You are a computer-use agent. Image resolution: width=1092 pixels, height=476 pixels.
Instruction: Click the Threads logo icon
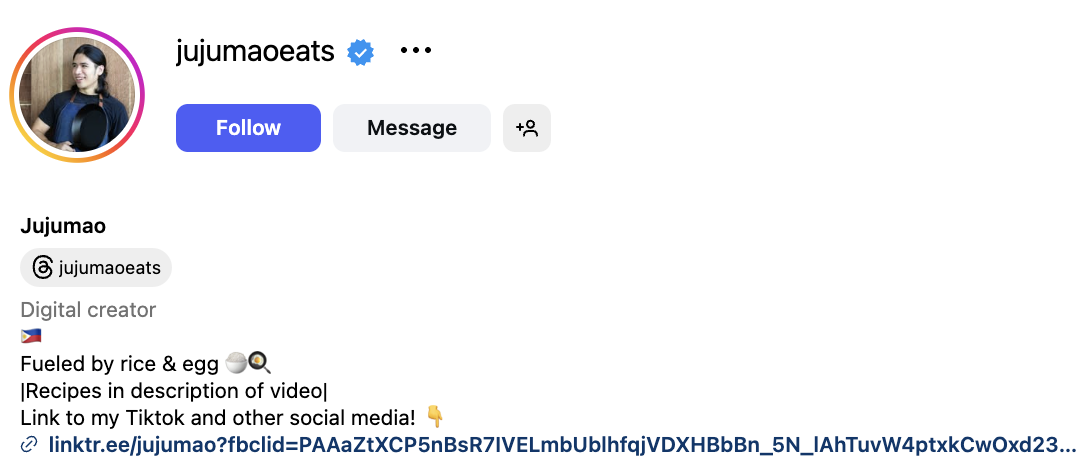pyautogui.click(x=43, y=268)
